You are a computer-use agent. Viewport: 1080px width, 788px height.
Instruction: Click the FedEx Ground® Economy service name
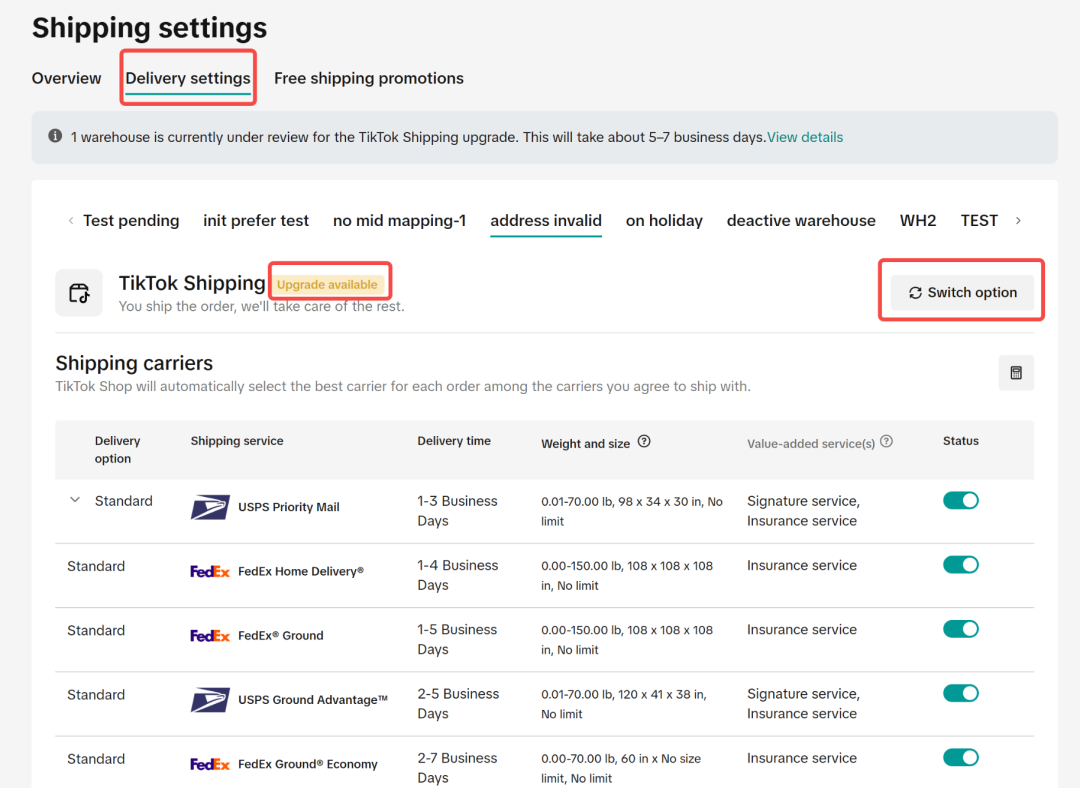308,764
